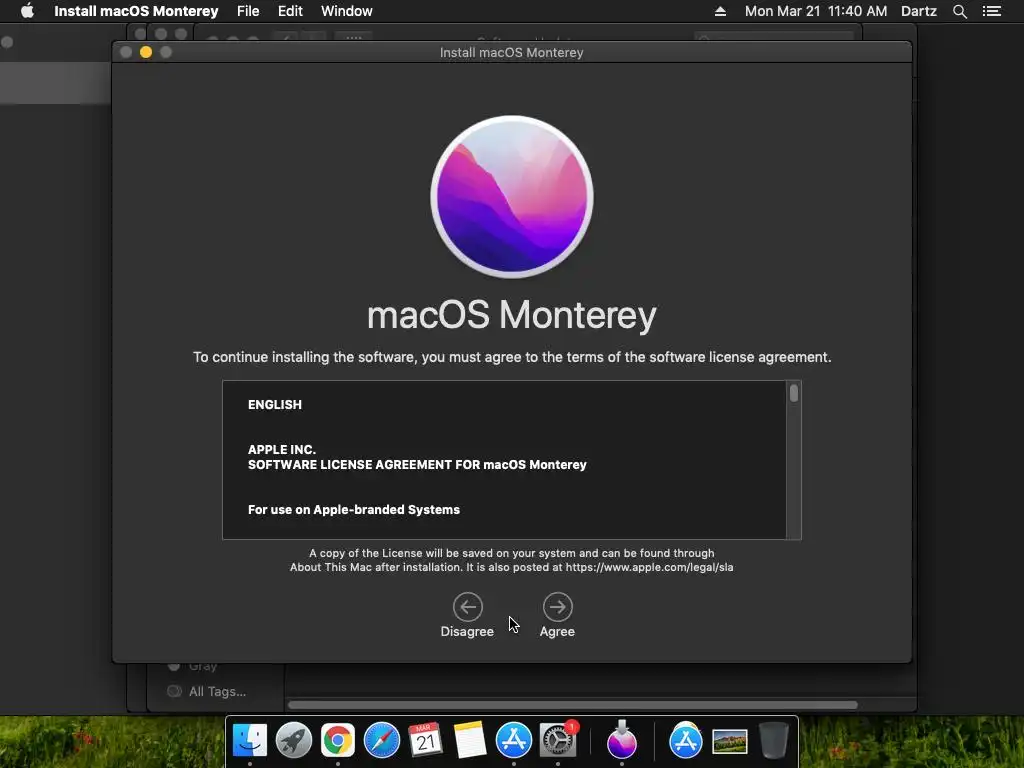
Task: Open Safari from the Dock
Action: pos(381,741)
